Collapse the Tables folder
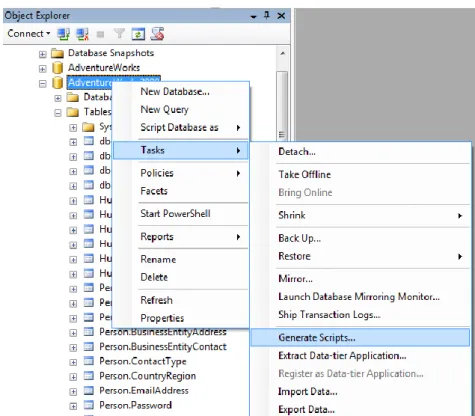Image resolution: width=475 pixels, height=416 pixels. (x=58, y=113)
